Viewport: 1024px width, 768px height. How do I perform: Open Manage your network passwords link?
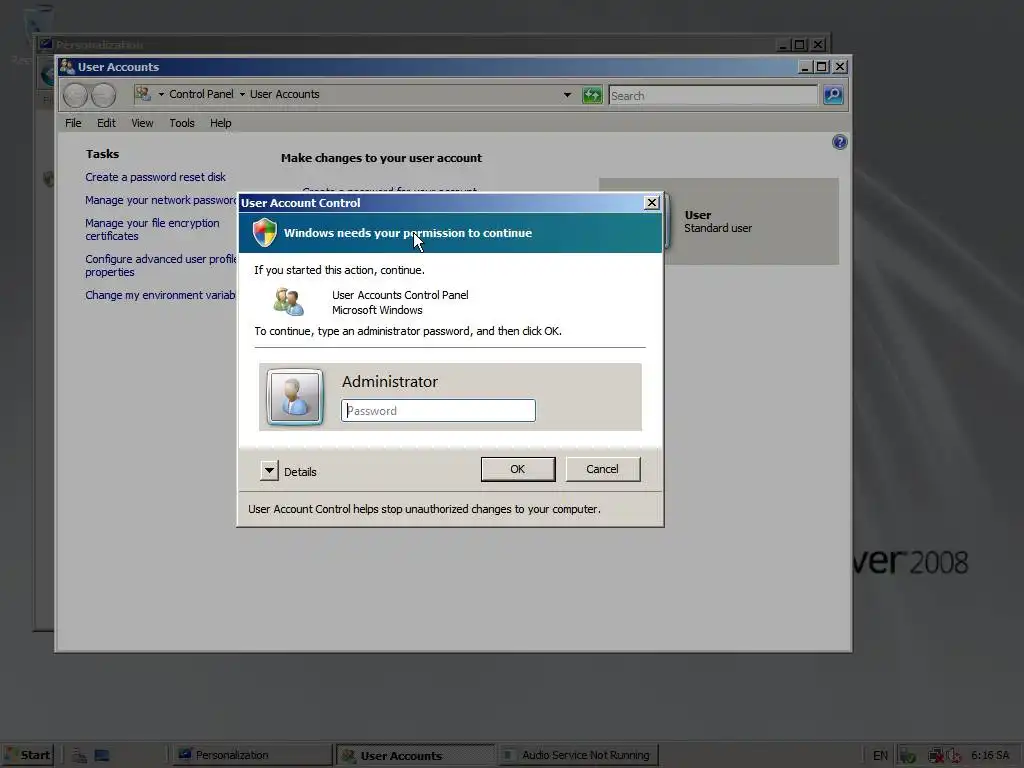coord(161,200)
